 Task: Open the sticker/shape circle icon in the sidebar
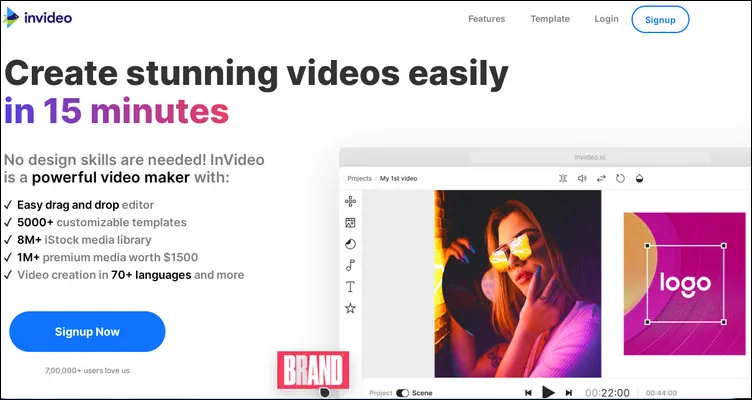pyautogui.click(x=351, y=244)
